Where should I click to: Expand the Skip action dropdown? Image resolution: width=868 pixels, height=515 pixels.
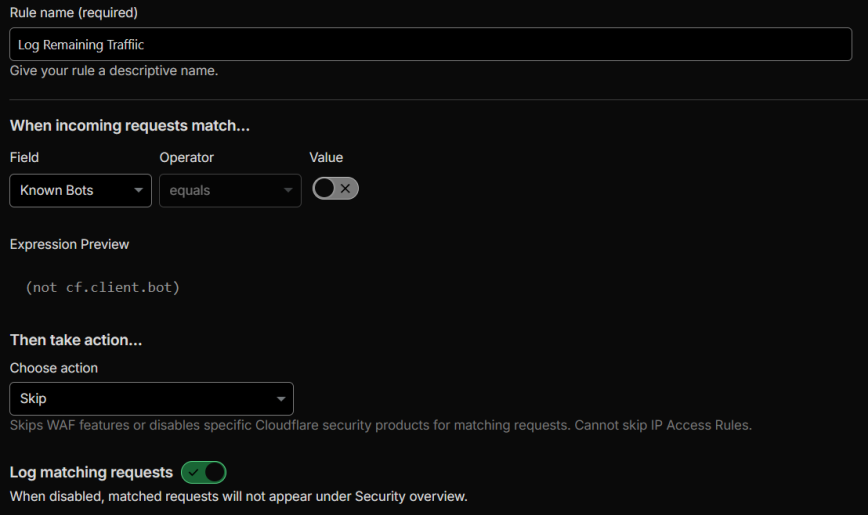coord(151,398)
